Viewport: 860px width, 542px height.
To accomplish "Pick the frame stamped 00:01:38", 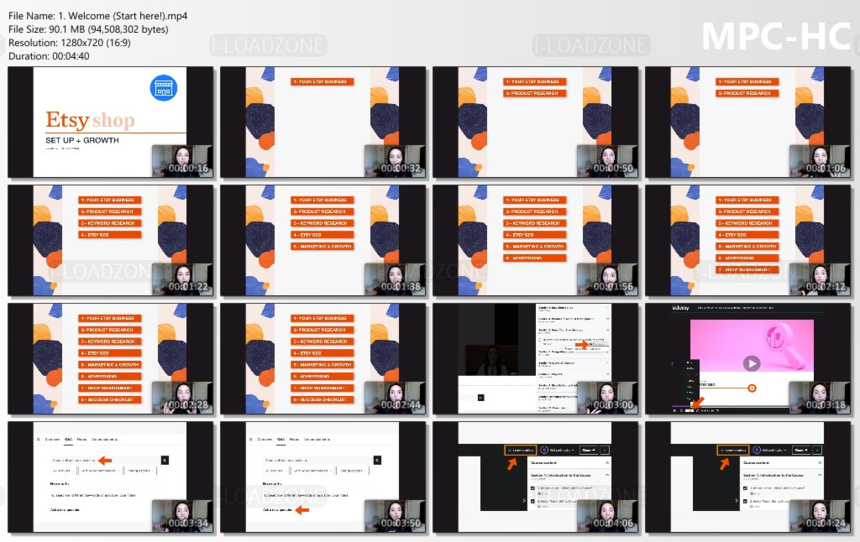I will click(323, 240).
